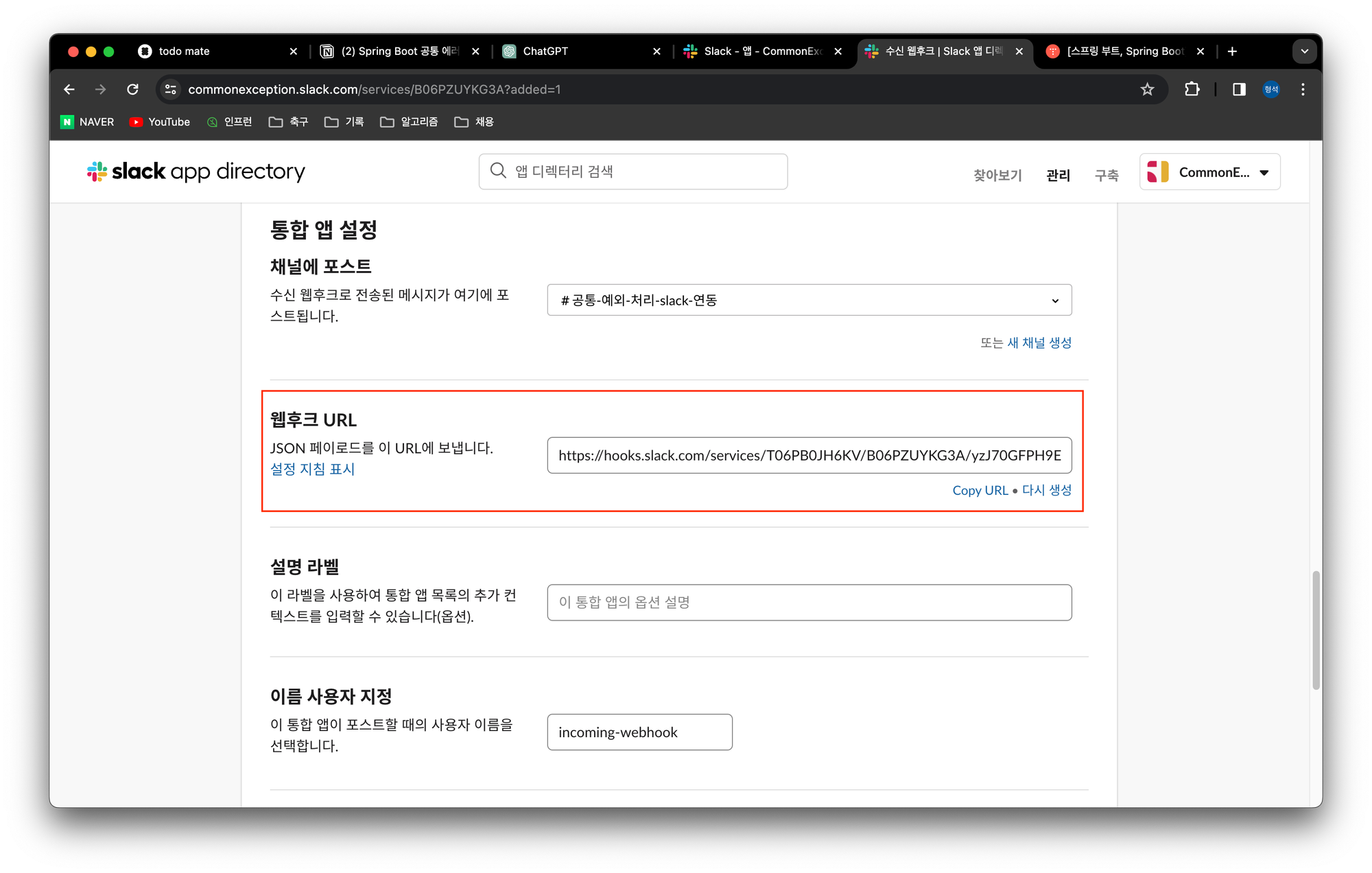This screenshot has width=1372, height=873.
Task: Close the Slack - 앱 - CommonEx tab
Action: tap(838, 51)
